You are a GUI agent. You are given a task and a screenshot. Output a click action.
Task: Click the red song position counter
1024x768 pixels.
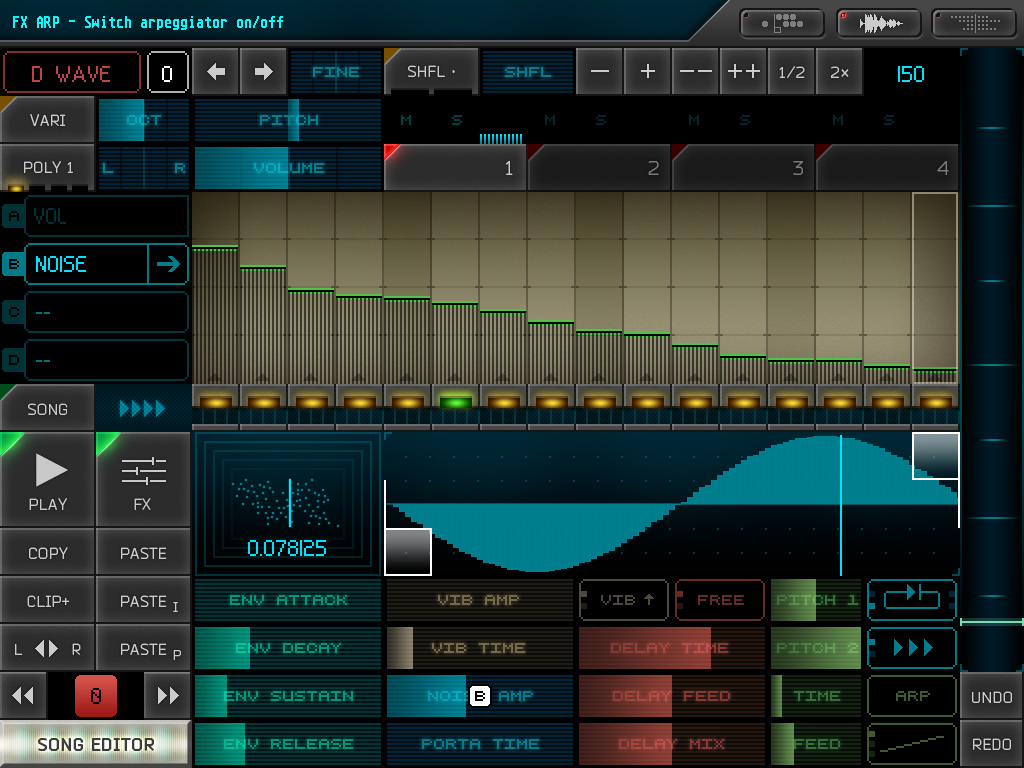[95, 696]
